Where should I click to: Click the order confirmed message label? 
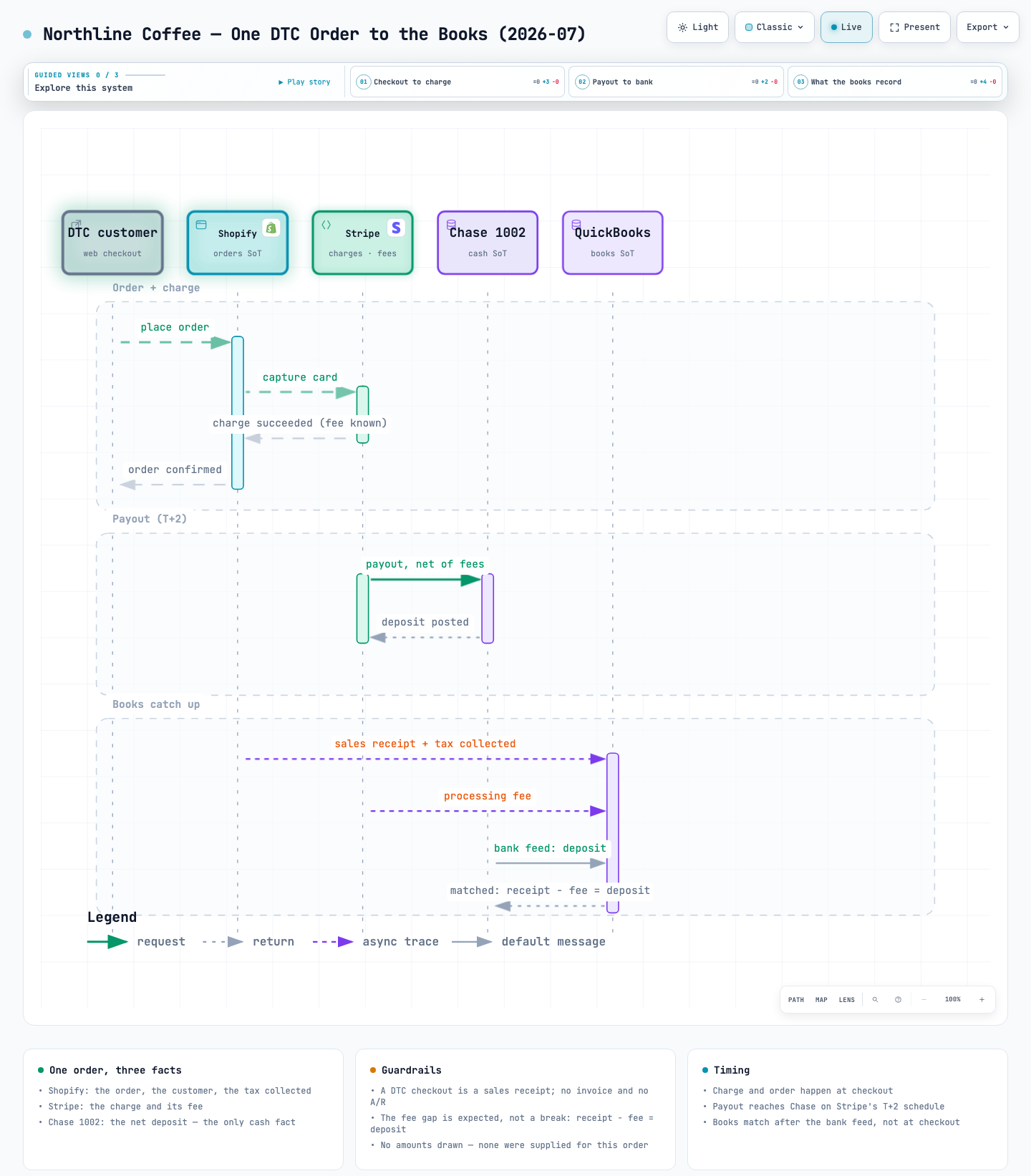tap(175, 470)
